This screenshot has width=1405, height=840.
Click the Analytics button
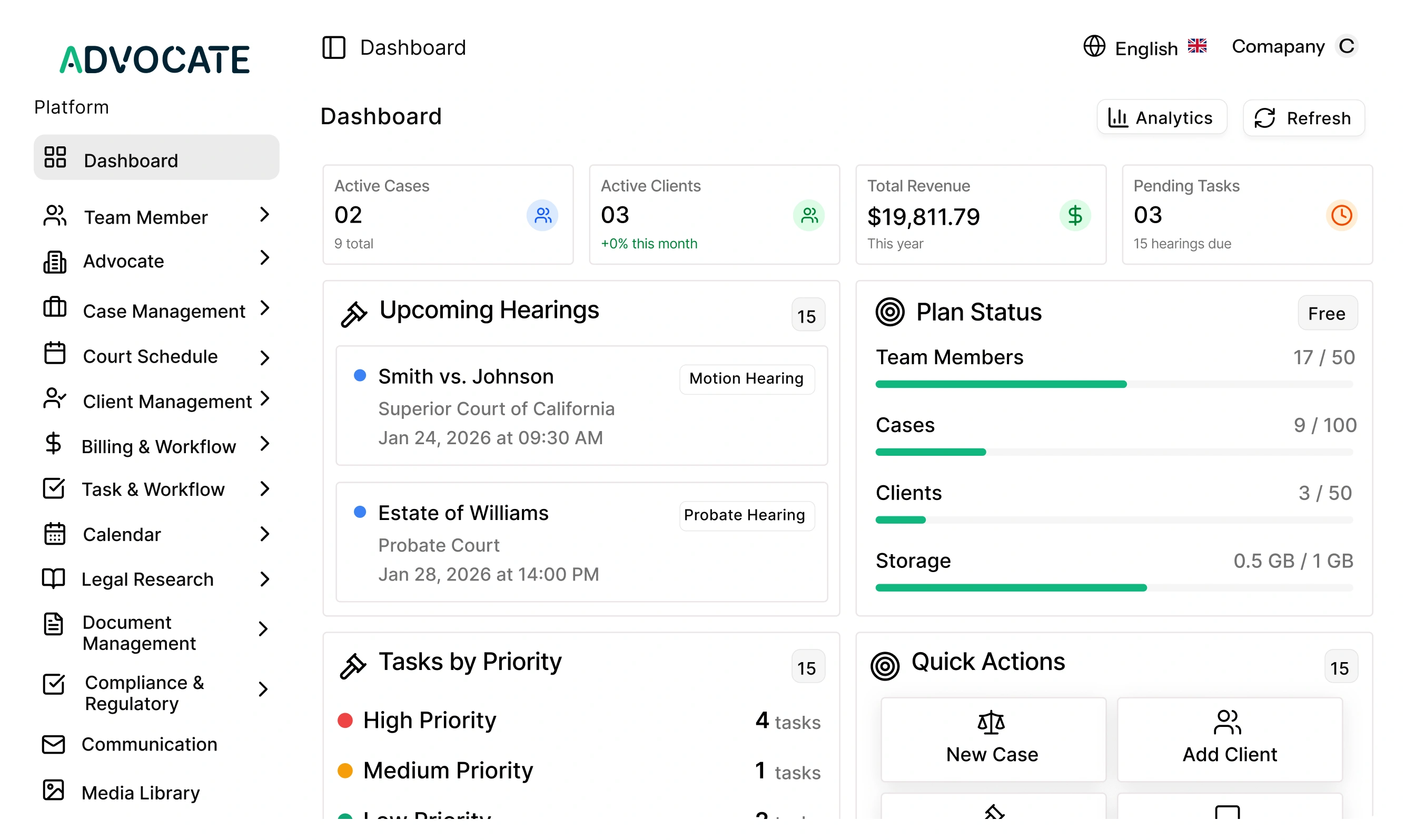[x=1162, y=117]
